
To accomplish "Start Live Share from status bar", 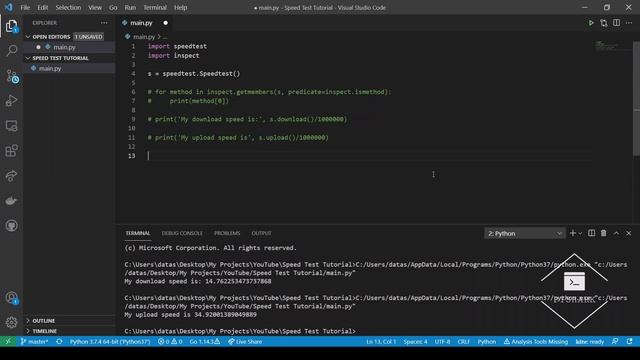I will [245, 342].
